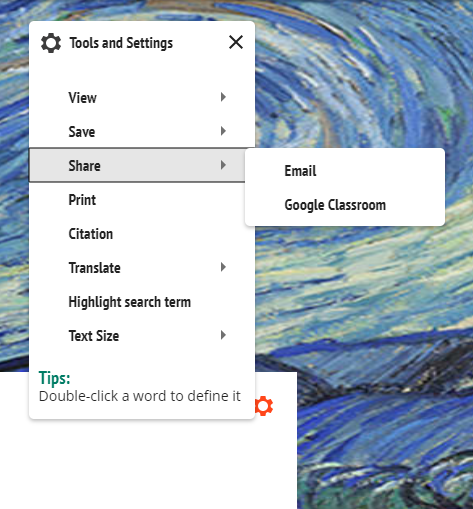Open the Citation option
473x509 pixels.
click(142, 234)
